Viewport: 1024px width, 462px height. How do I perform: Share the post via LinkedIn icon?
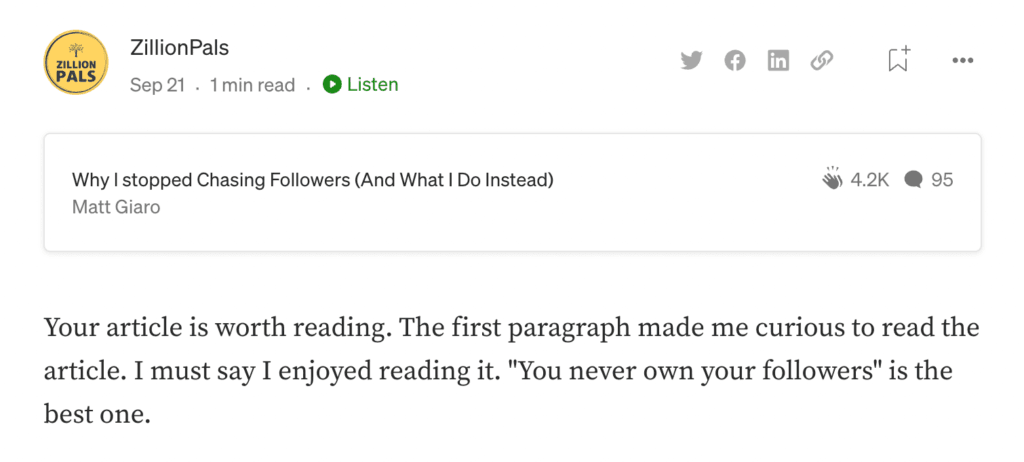tap(778, 61)
